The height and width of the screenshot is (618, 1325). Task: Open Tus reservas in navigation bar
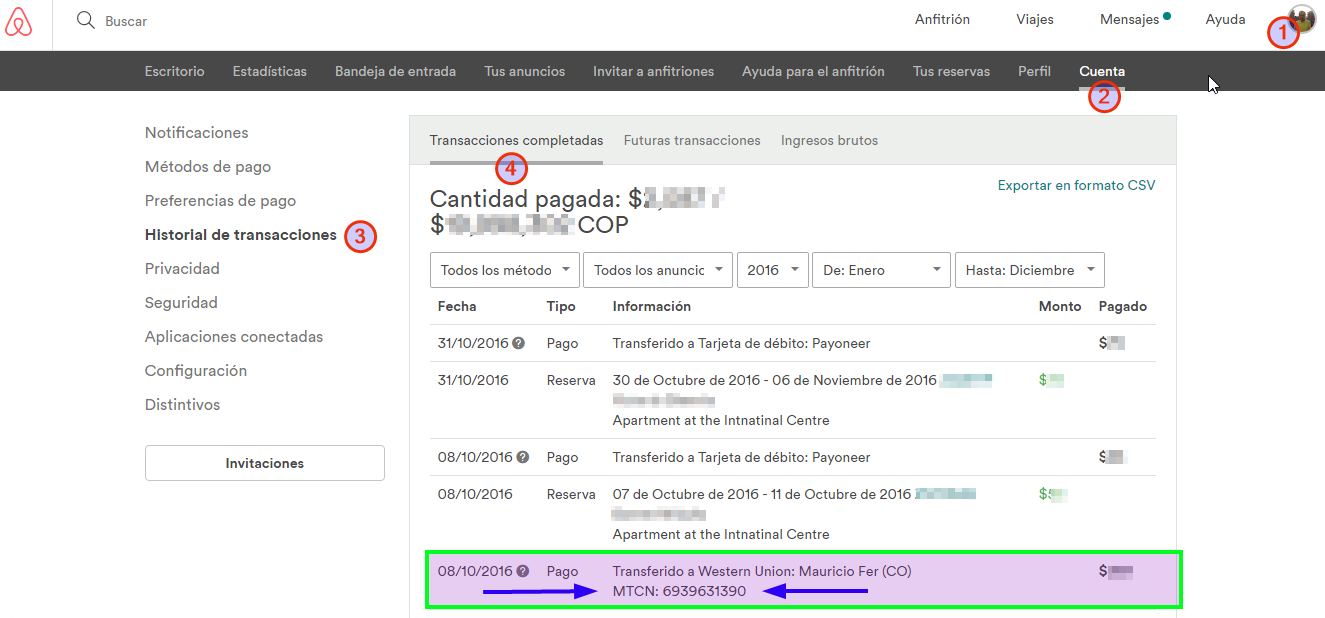951,71
